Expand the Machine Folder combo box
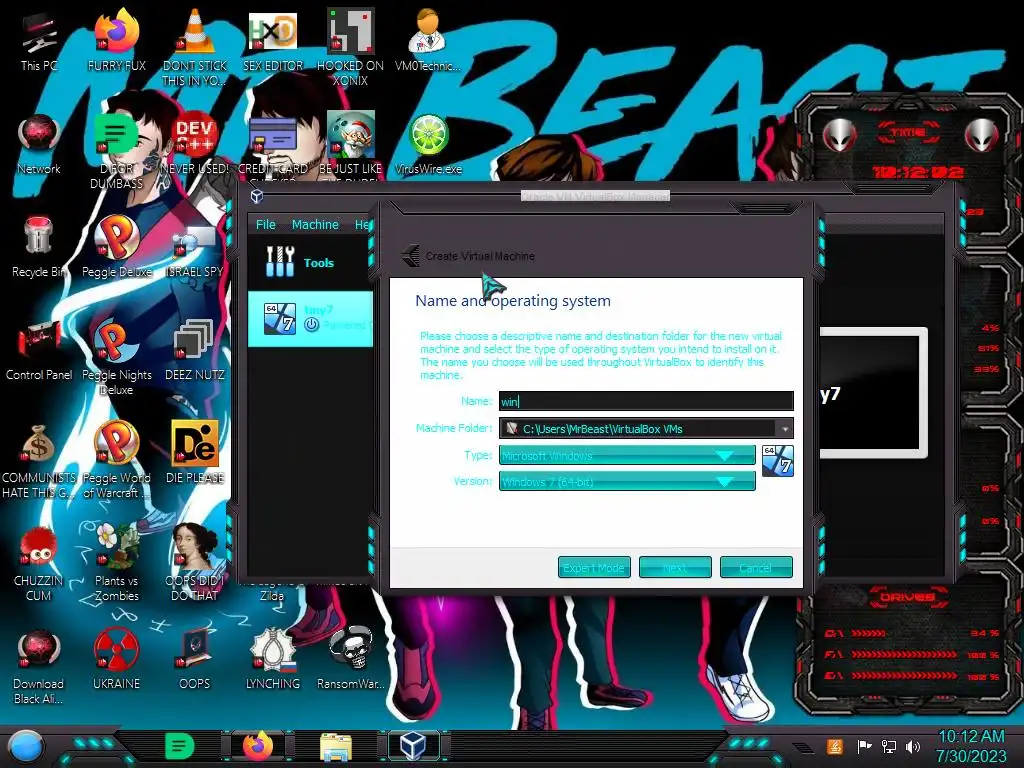Screen dimensions: 1024x768 point(785,428)
